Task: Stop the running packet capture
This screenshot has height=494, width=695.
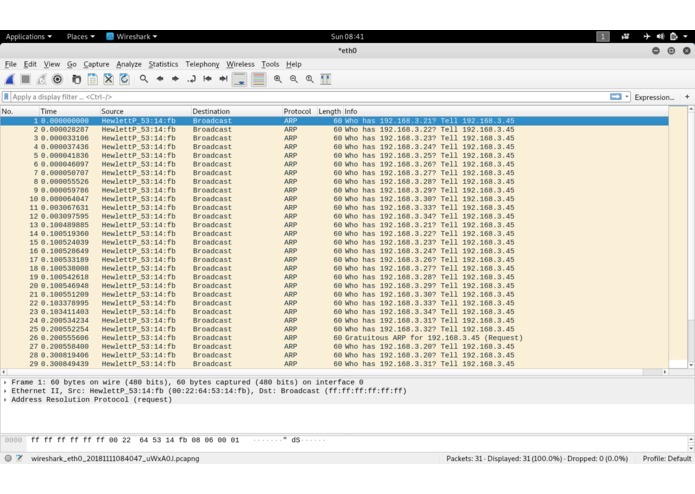Action: click(x=26, y=79)
